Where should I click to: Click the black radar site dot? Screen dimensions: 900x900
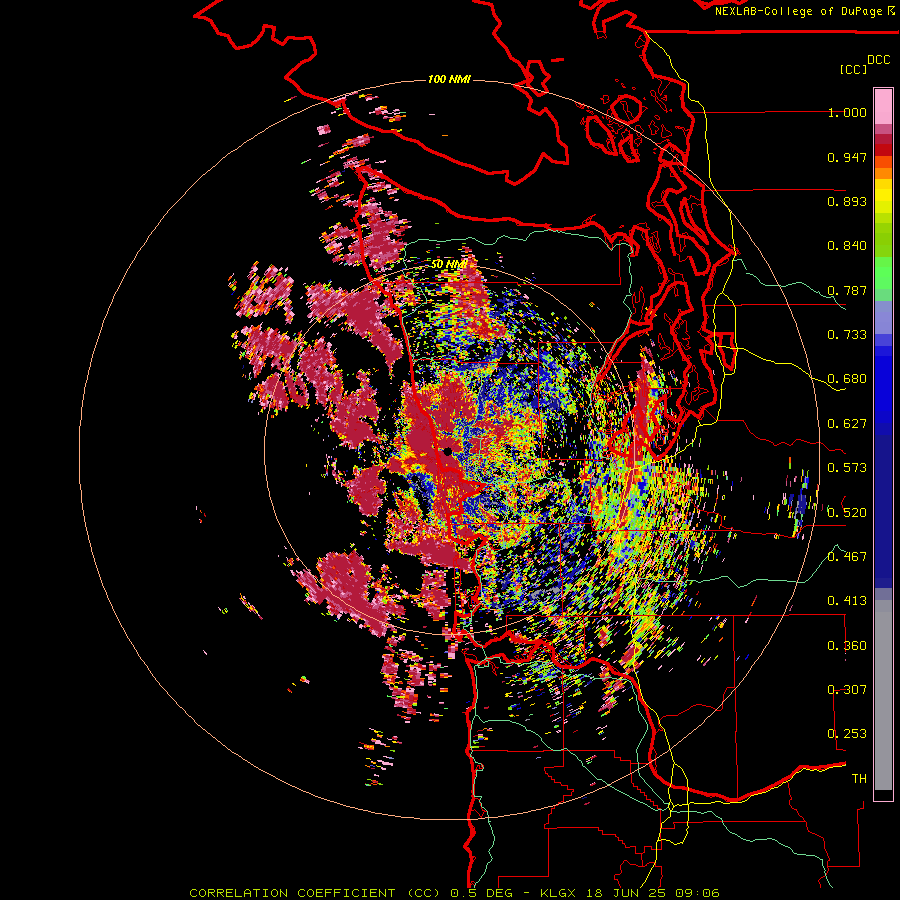[x=448, y=452]
